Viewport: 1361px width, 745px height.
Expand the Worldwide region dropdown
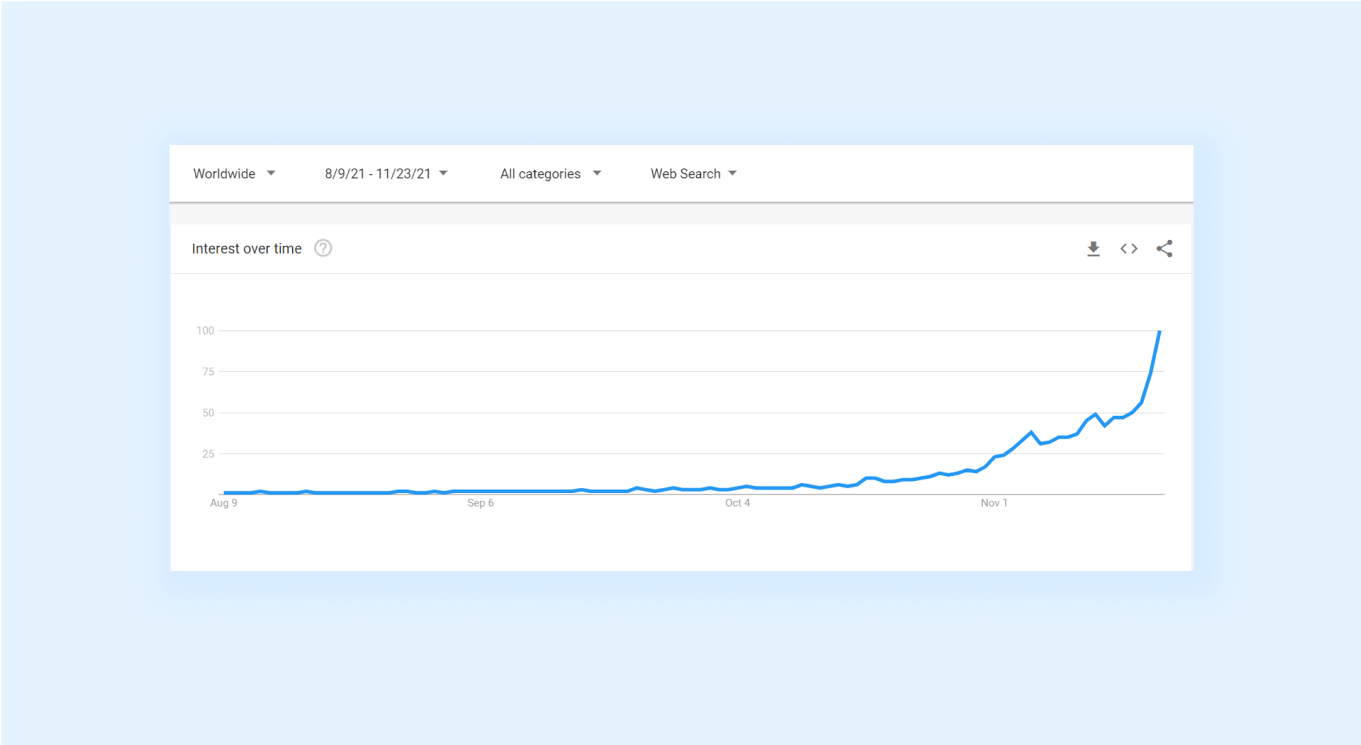tap(234, 174)
